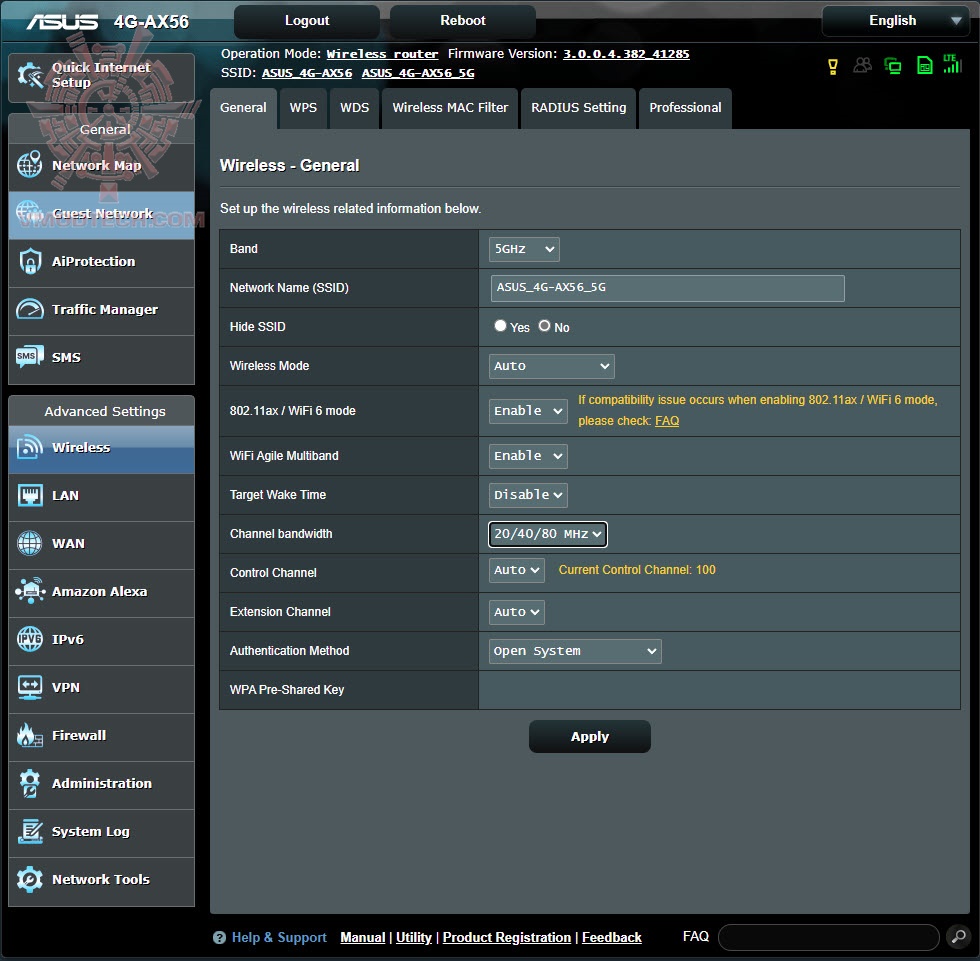Click the guest users status icon
The height and width of the screenshot is (961, 980).
pos(862,65)
